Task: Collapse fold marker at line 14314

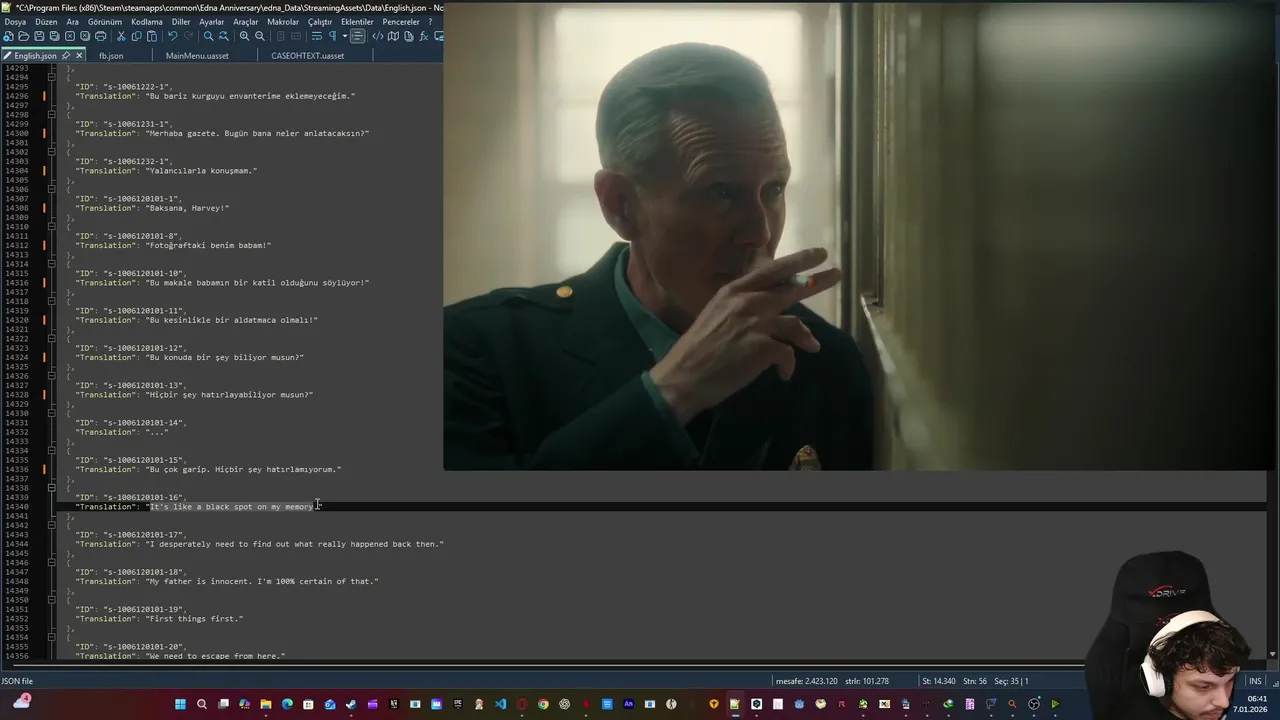Action: (52, 264)
